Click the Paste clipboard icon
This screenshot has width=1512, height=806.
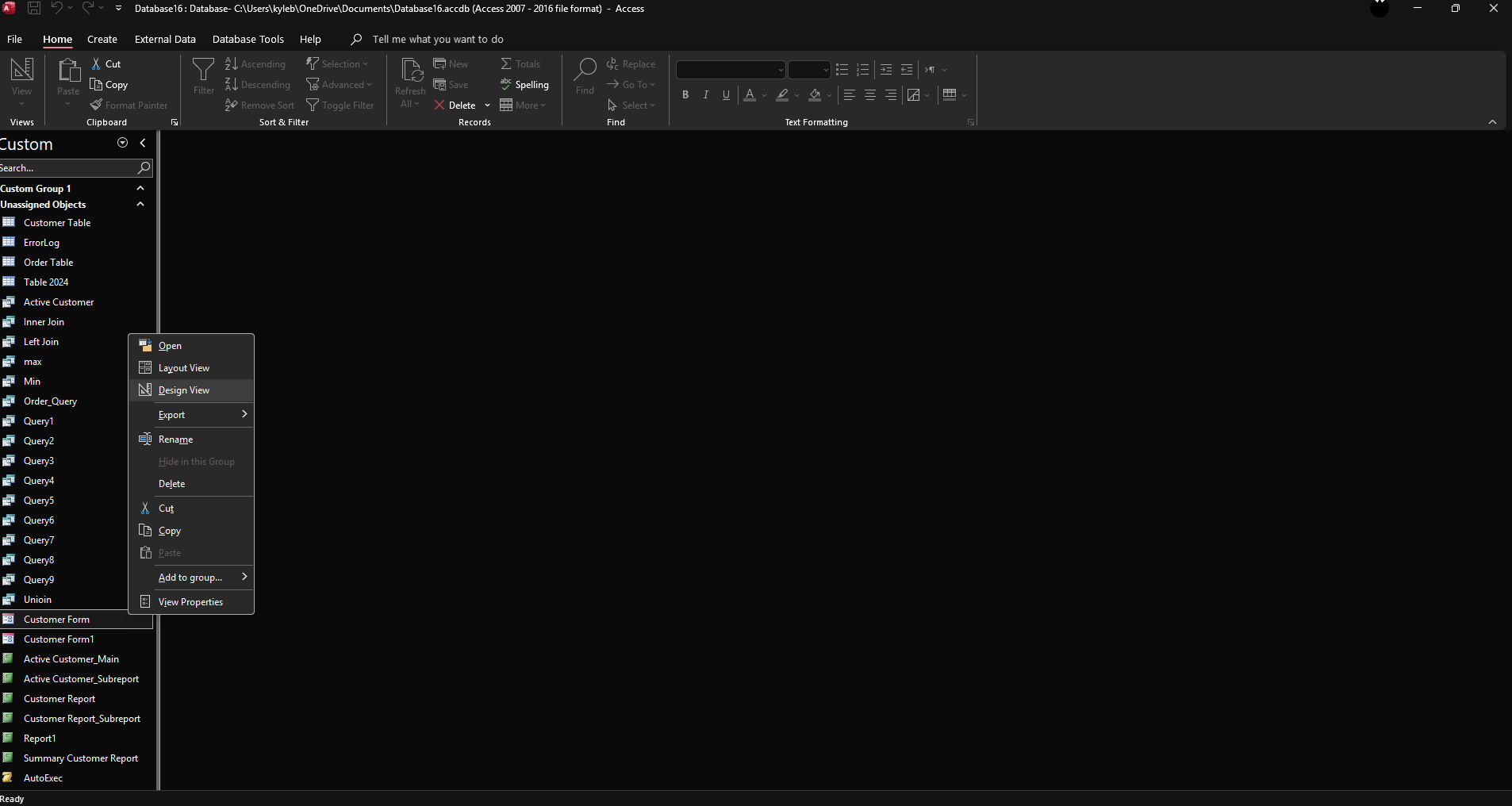(68, 70)
